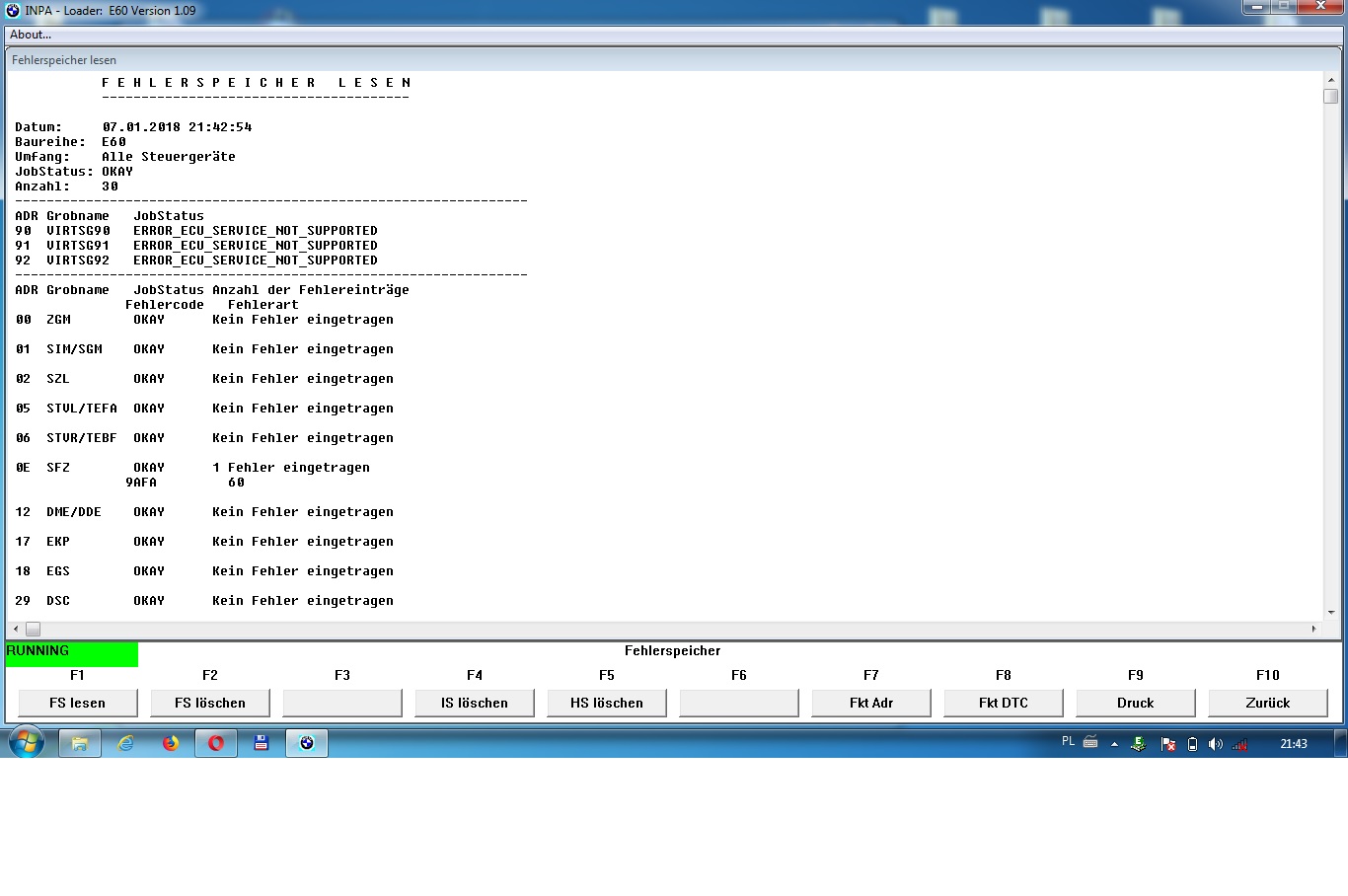Show hidden system tray icons
Screen dimensions: 1348x896
pos(1114,744)
